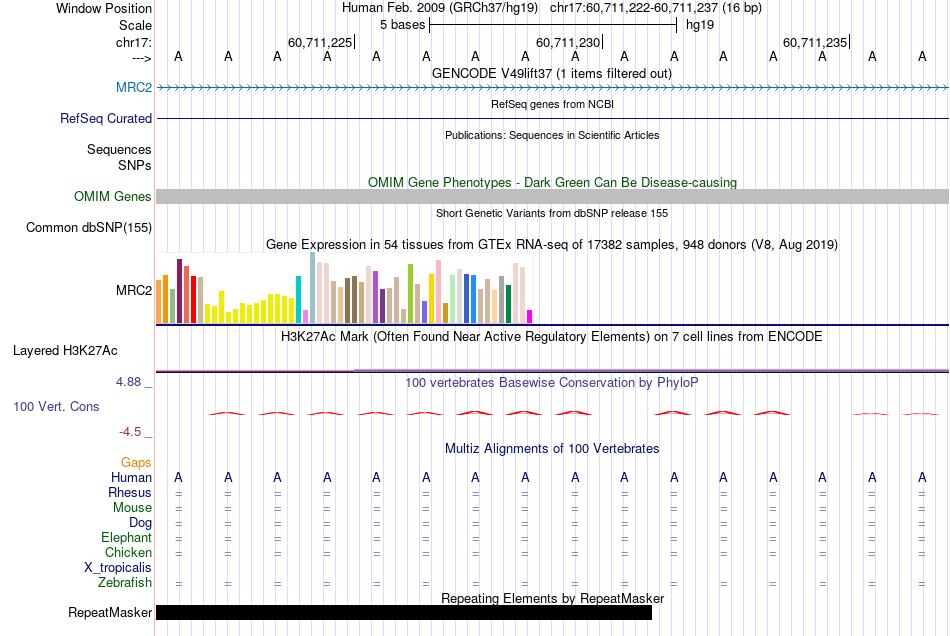Click the OMIM Gene Phenotypes track title
This screenshot has height=636, width=950.
click(x=552, y=182)
